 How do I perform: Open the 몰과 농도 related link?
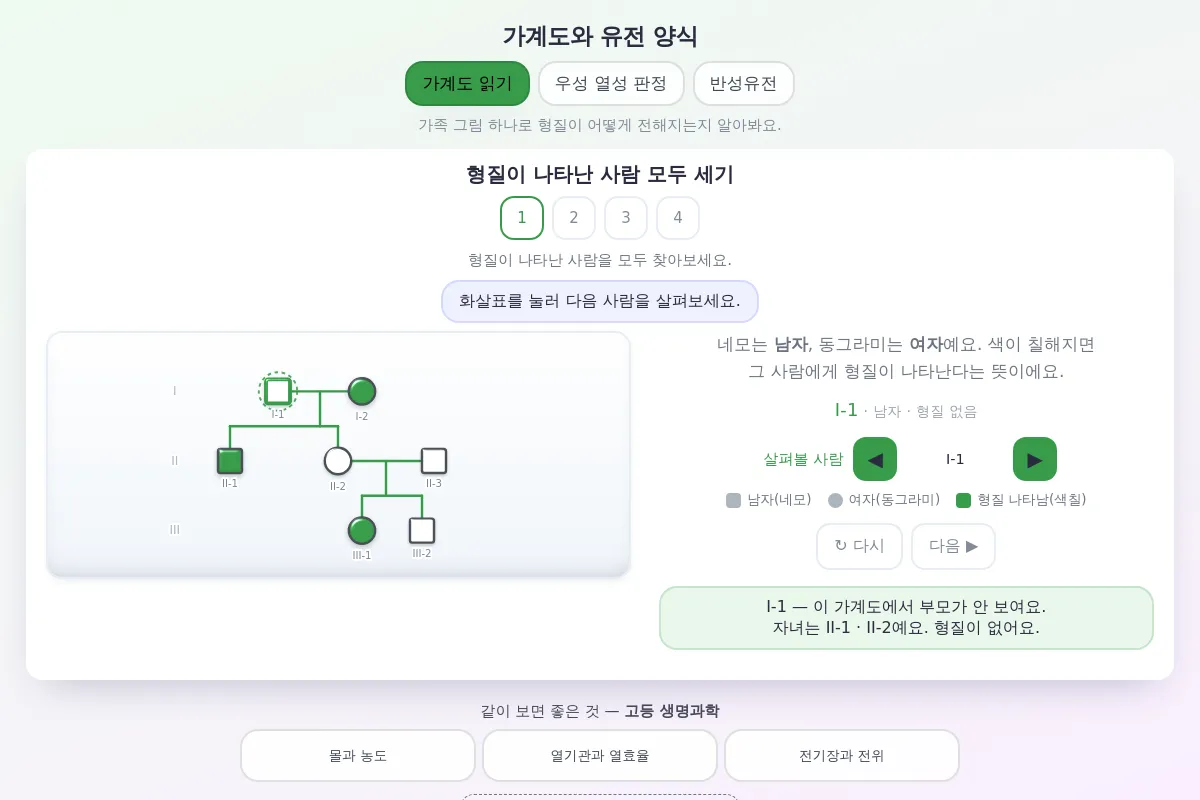(x=358, y=755)
